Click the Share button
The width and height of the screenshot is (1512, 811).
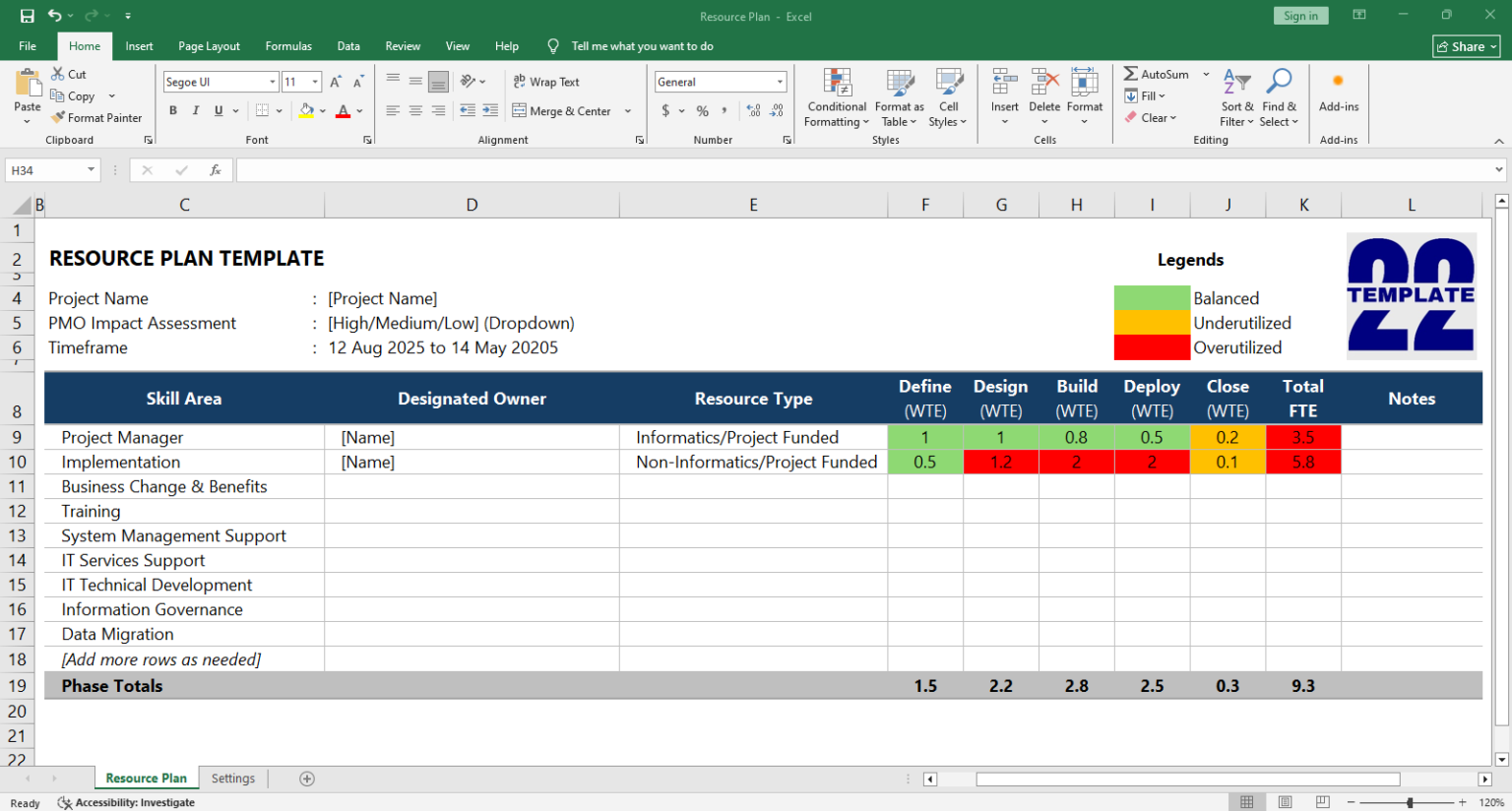click(x=1467, y=46)
